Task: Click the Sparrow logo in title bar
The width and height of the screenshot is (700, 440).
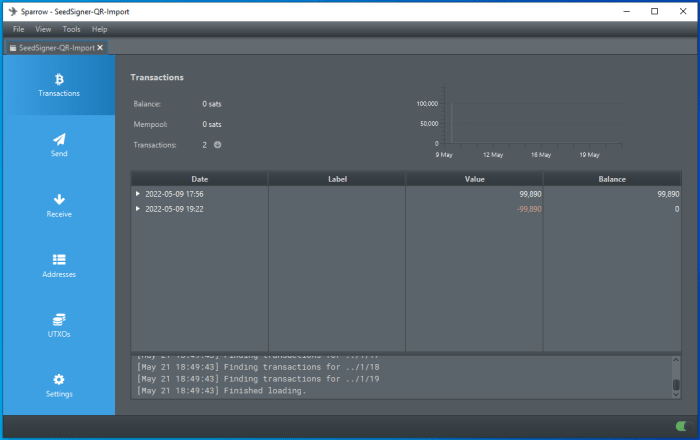Action: click(12, 11)
